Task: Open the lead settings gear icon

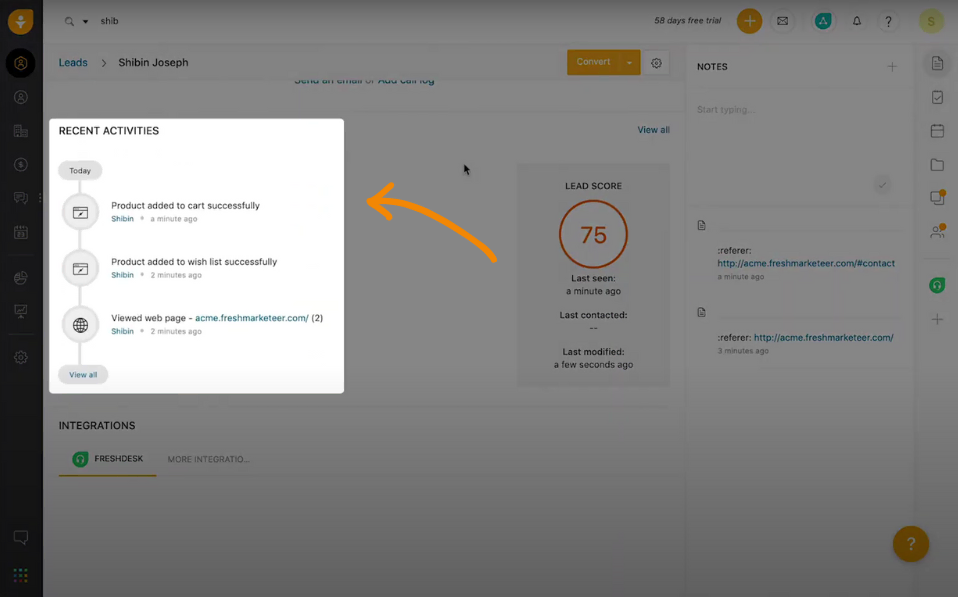Action: point(656,62)
